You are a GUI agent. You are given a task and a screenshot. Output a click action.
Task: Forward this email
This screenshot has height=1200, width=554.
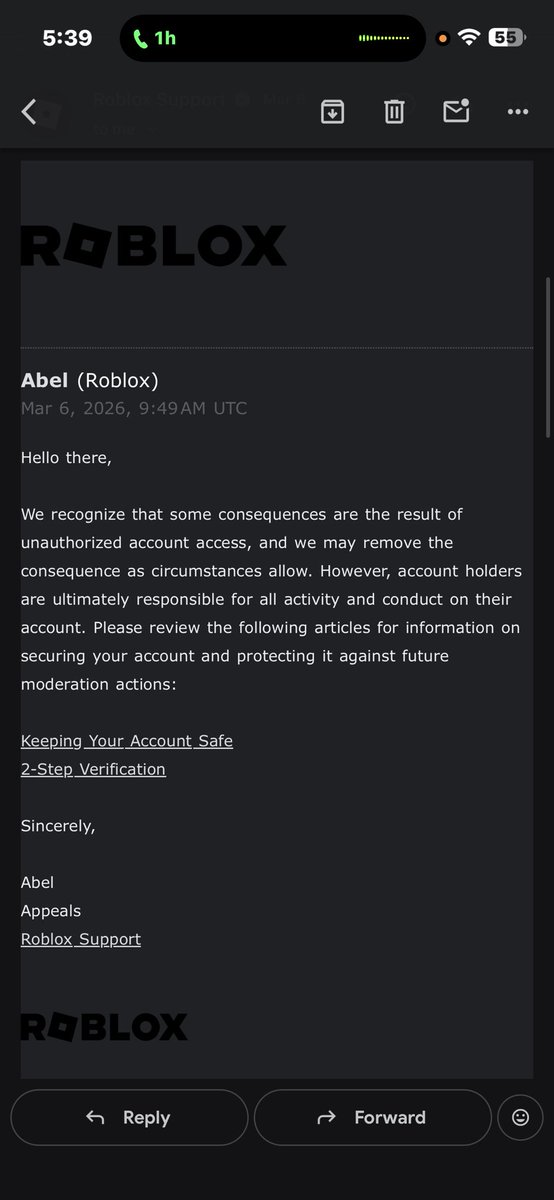(373, 1117)
